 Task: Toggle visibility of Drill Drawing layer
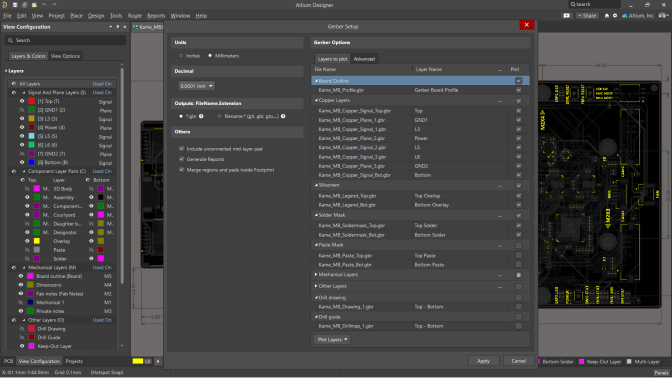point(22,329)
